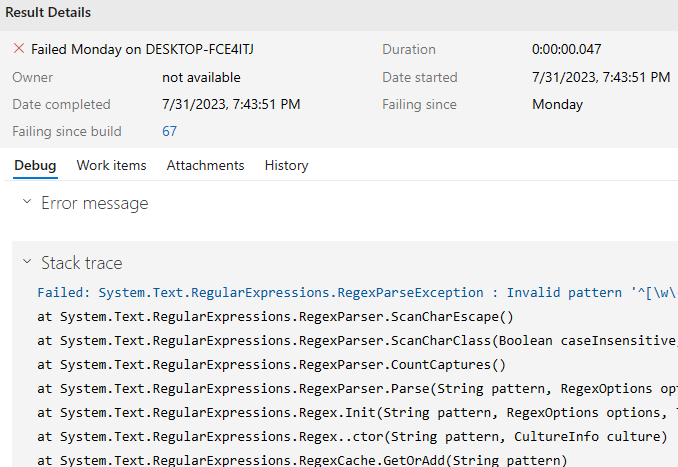Click the Date completed label
Screen dimensions: 678x467
[61, 105]
